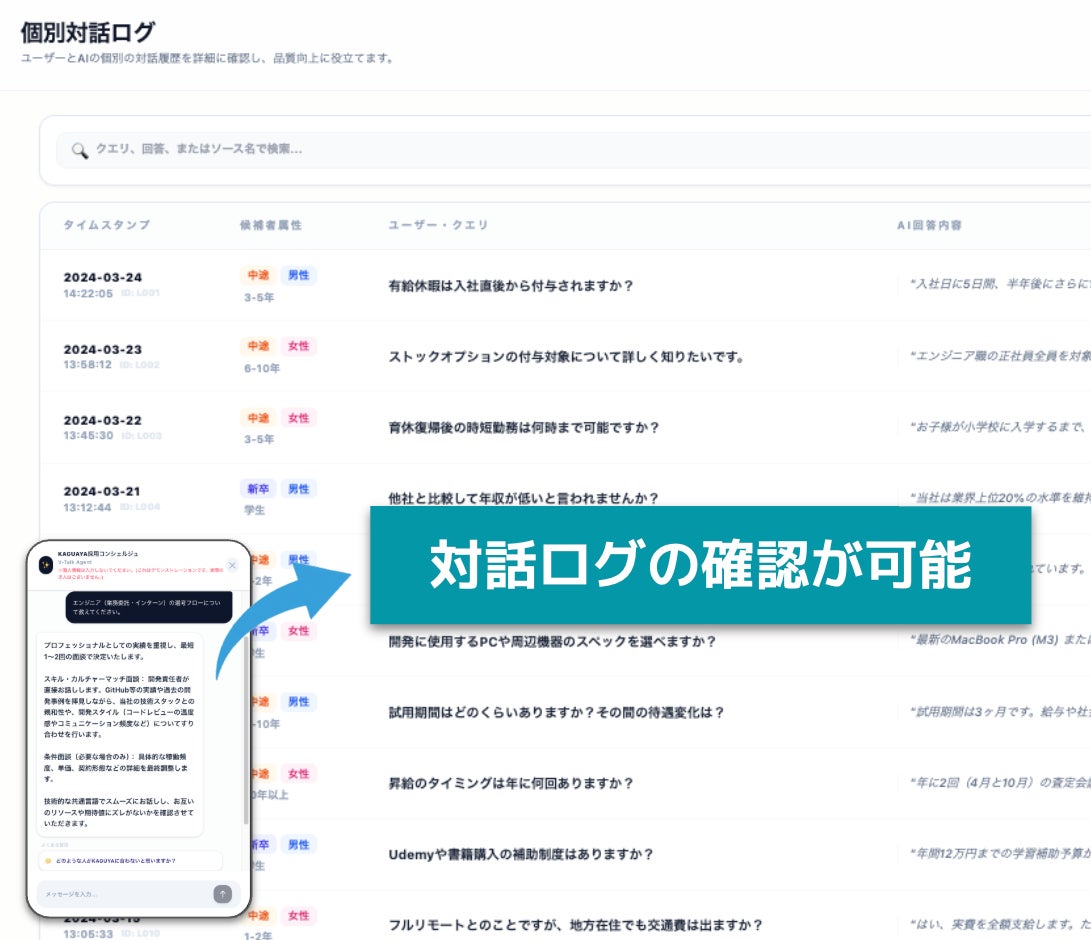Viewport: 1091px width, 940px height.
Task: Click the ユーザー・クエリ column header
Action: (438, 225)
